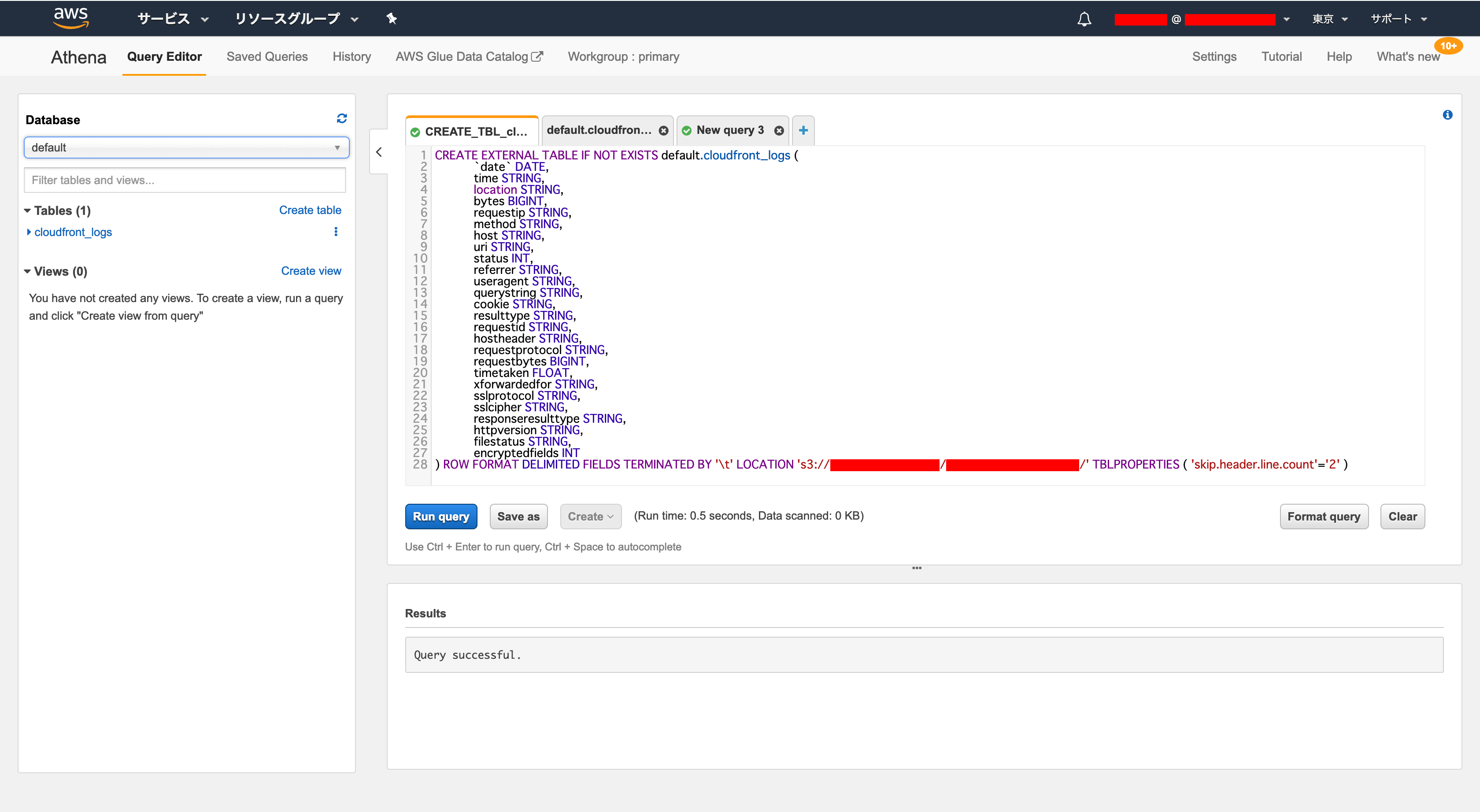Focus the Filter tables and views field

[185, 180]
